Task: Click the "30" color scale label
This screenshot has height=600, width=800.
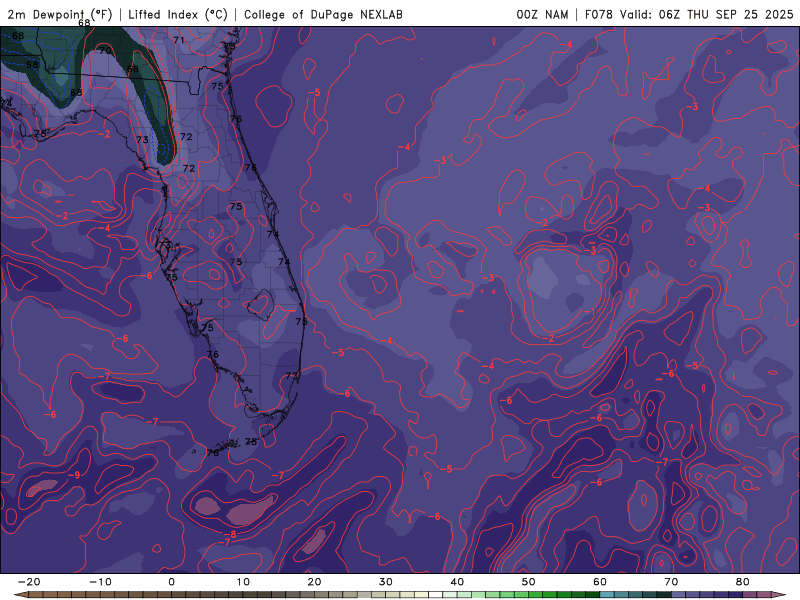Action: tap(386, 582)
